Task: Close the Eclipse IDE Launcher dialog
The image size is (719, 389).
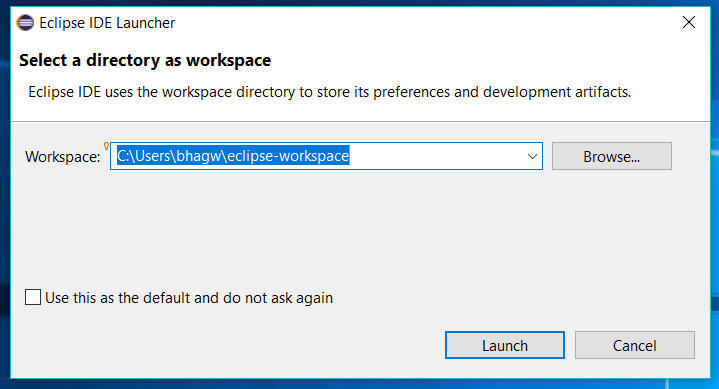Action: click(x=689, y=22)
